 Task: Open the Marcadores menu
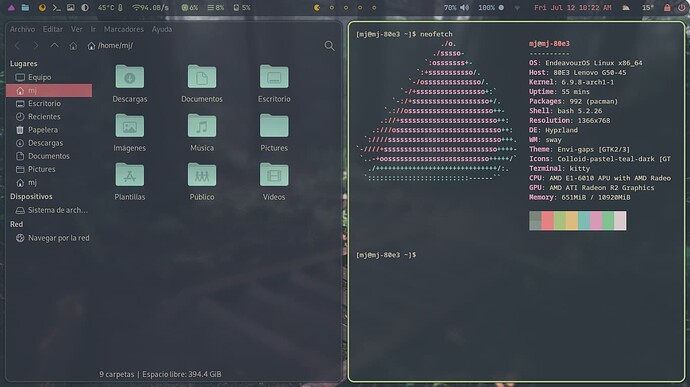(124, 29)
